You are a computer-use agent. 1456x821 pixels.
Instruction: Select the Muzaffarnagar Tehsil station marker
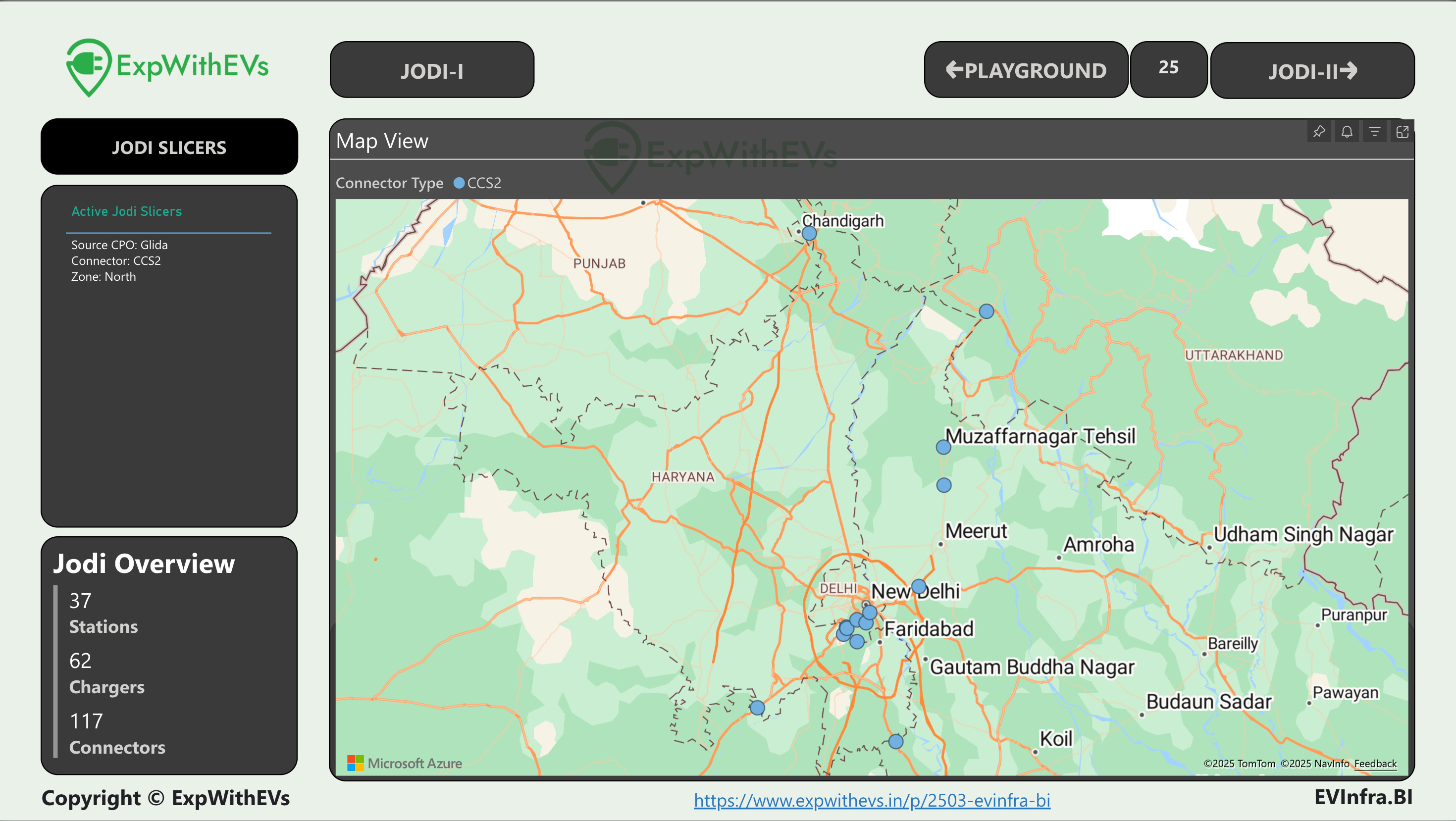click(x=943, y=447)
